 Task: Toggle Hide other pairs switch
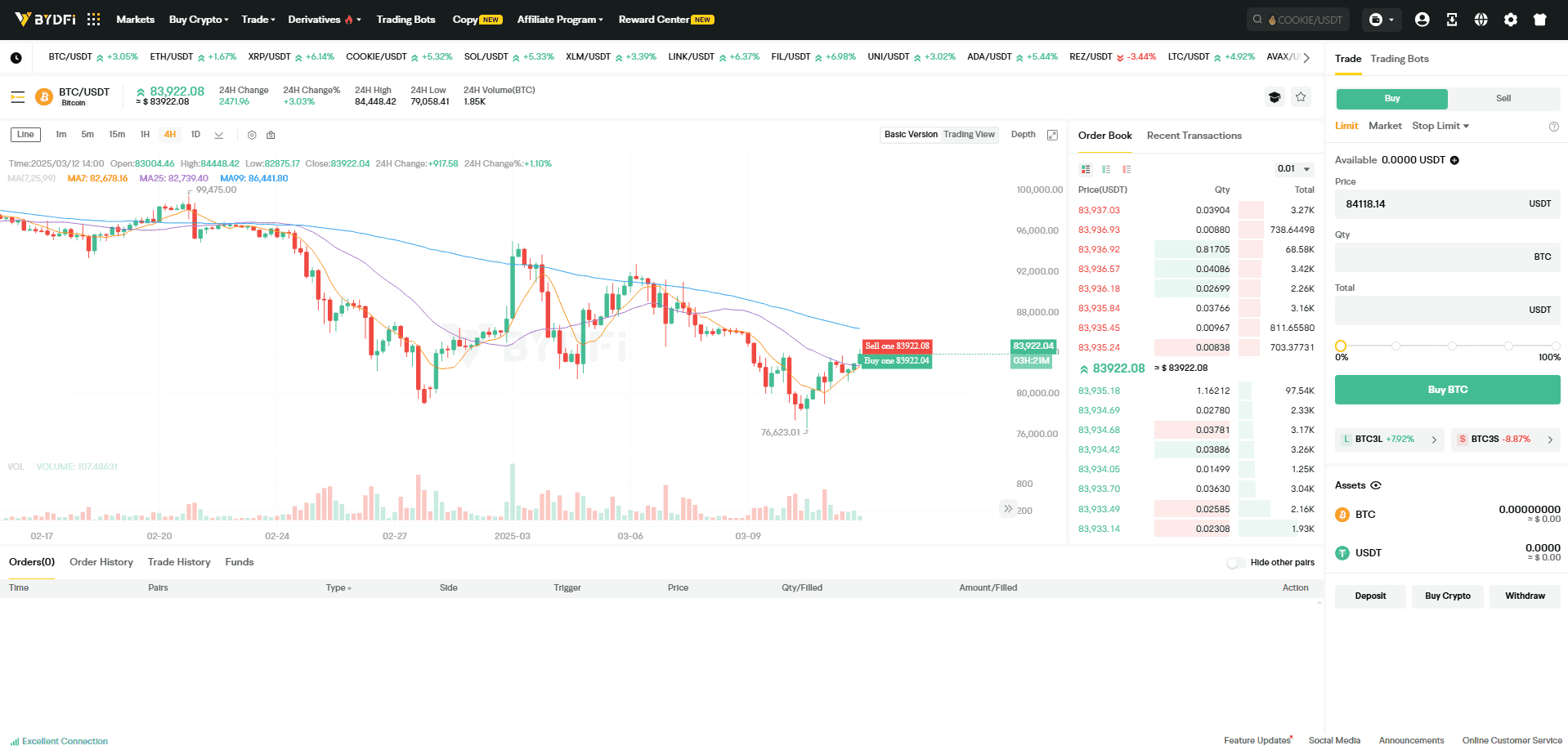[1236, 563]
